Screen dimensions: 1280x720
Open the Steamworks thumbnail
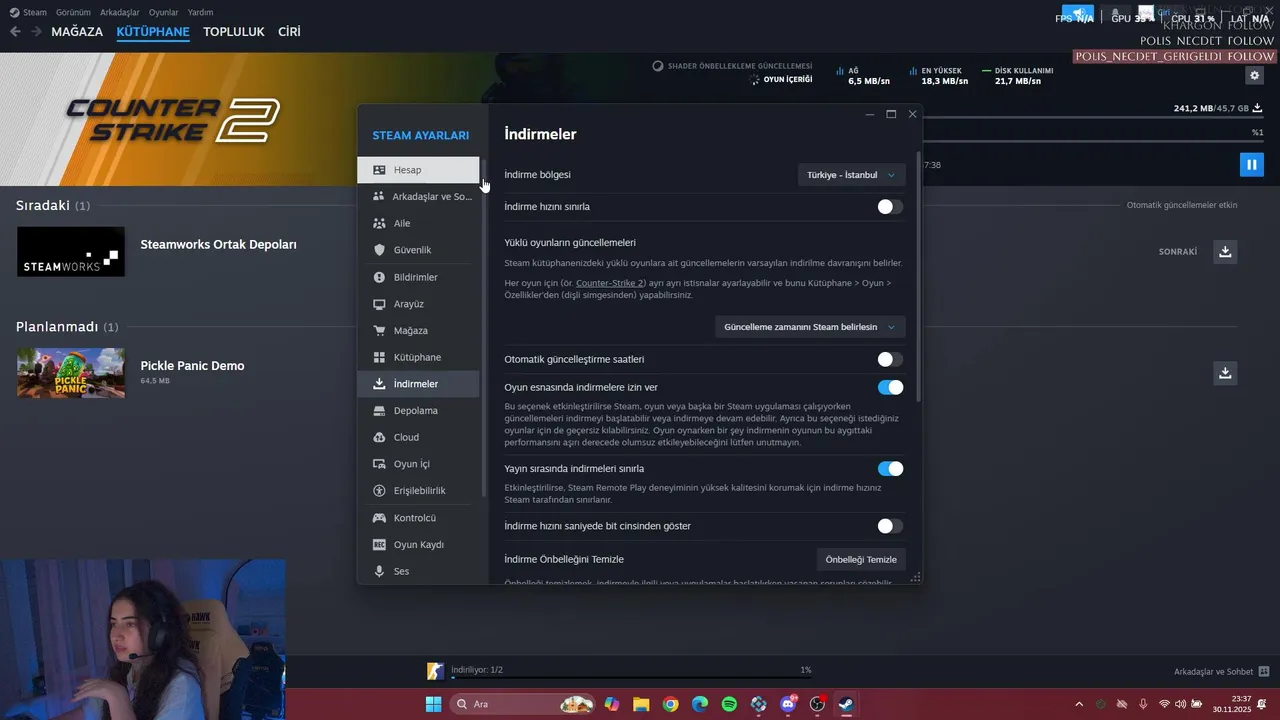pyautogui.click(x=71, y=251)
